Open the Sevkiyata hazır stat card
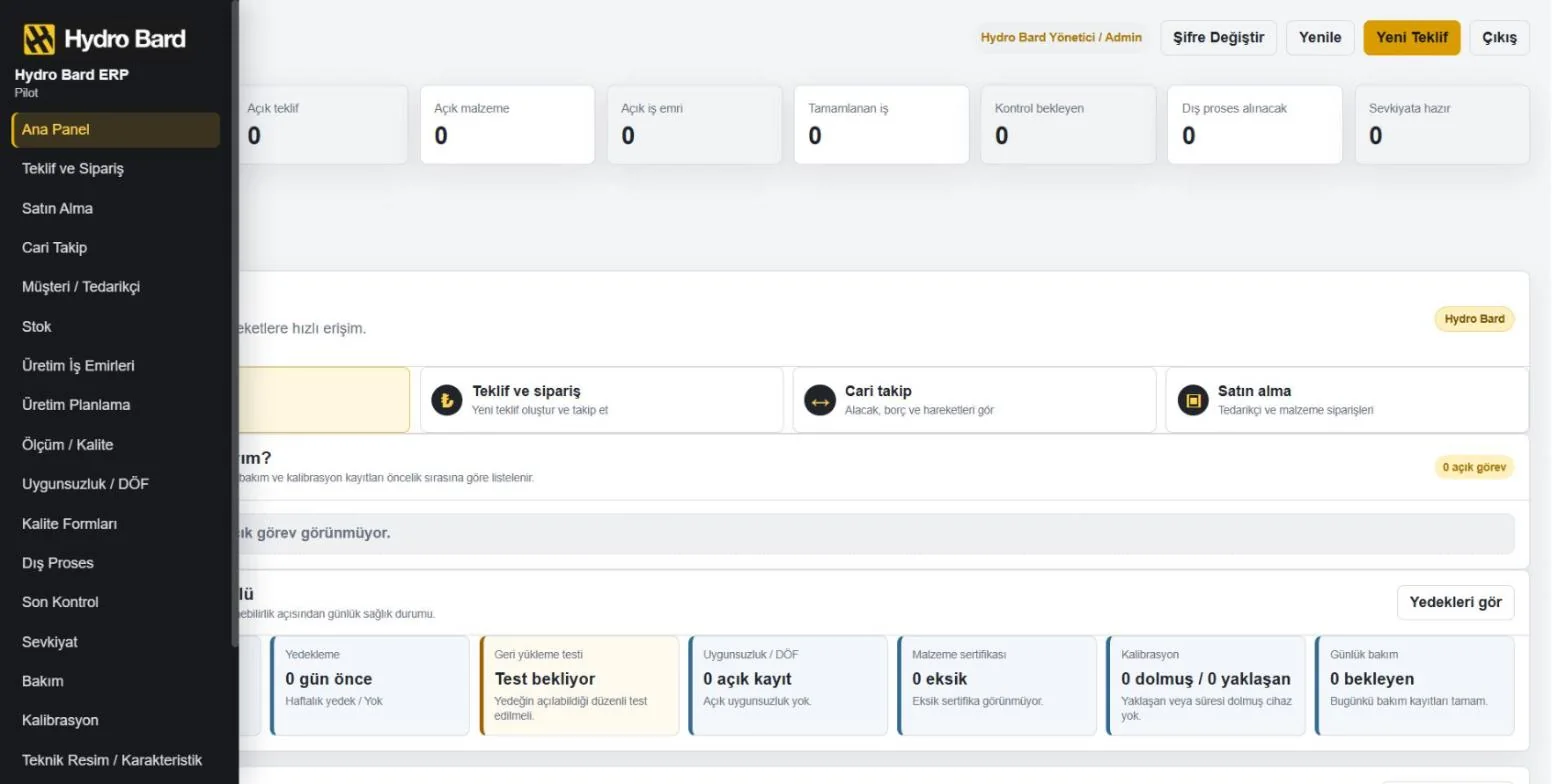Image resolution: width=1552 pixels, height=784 pixels. 1442,125
